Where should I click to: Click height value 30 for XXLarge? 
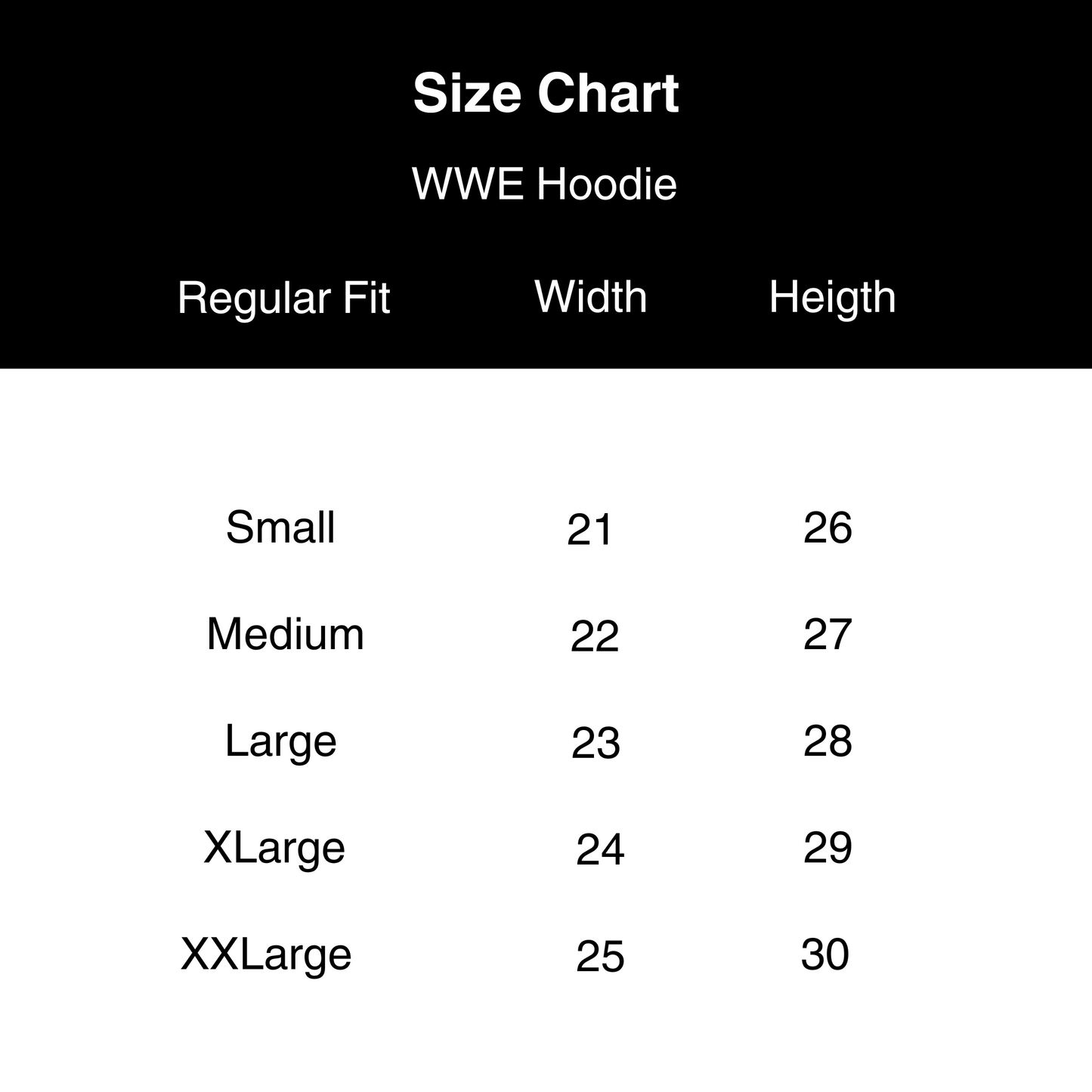pyautogui.click(x=824, y=954)
